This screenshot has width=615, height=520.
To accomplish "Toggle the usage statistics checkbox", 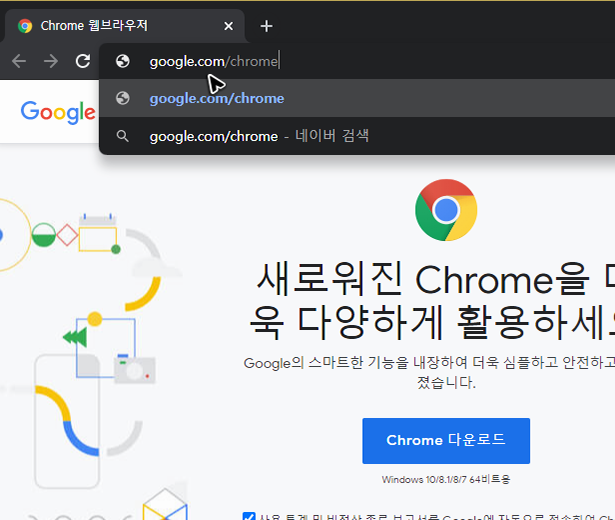I will point(249,516).
